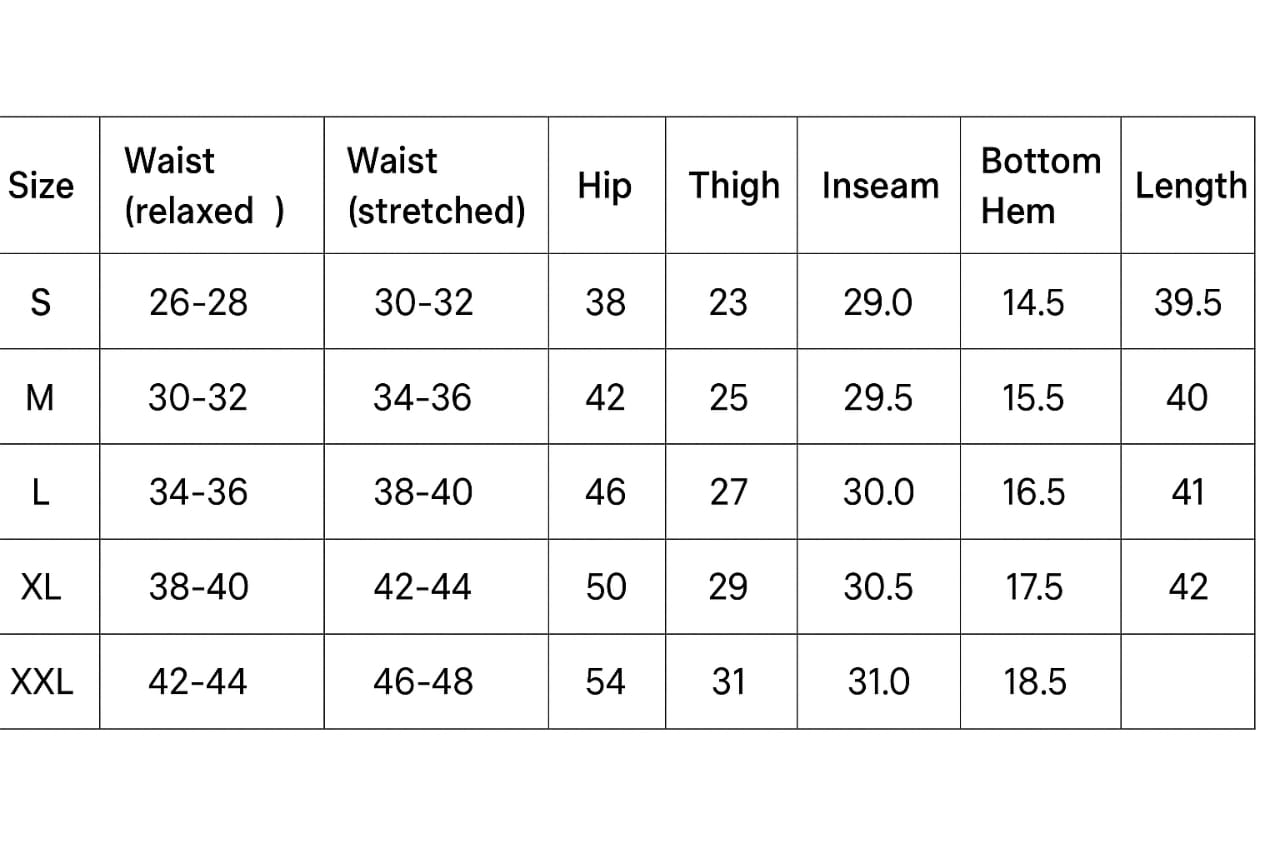Click the Size column header
The height and width of the screenshot is (853, 1280).
point(41,186)
